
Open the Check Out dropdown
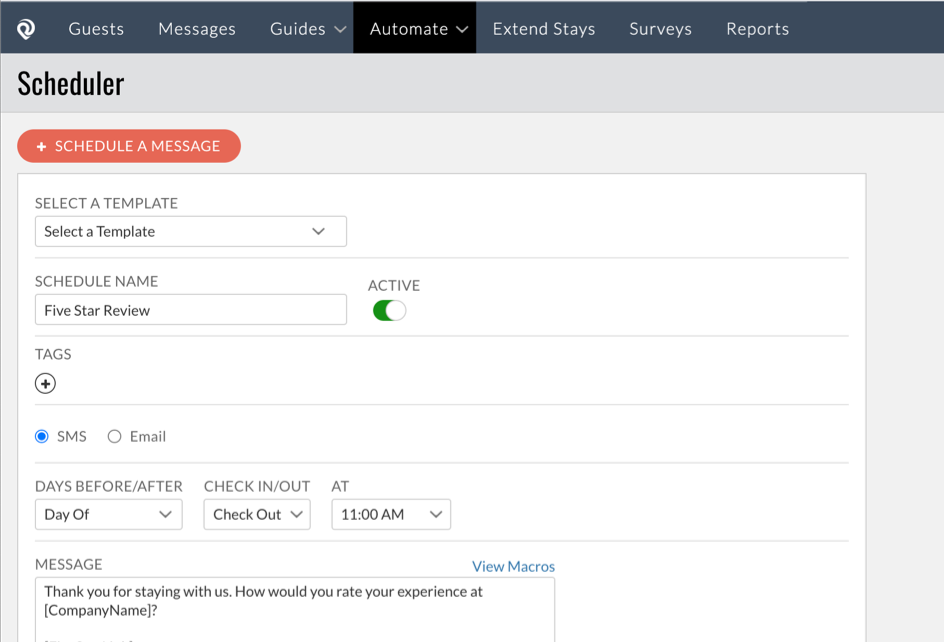[x=256, y=514]
